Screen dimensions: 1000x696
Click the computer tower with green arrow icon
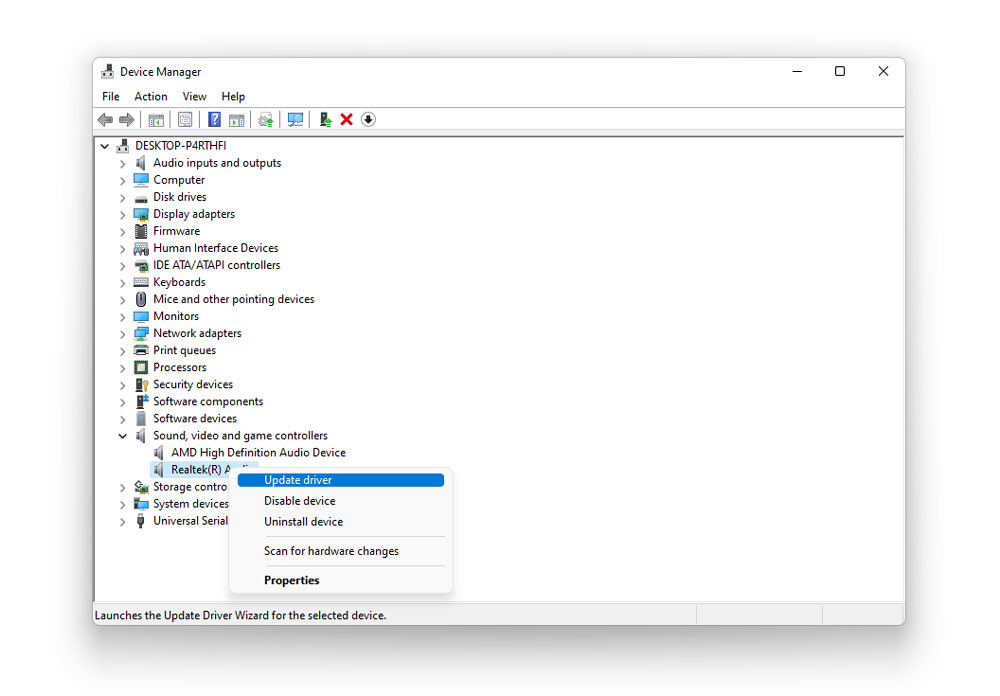click(x=325, y=119)
